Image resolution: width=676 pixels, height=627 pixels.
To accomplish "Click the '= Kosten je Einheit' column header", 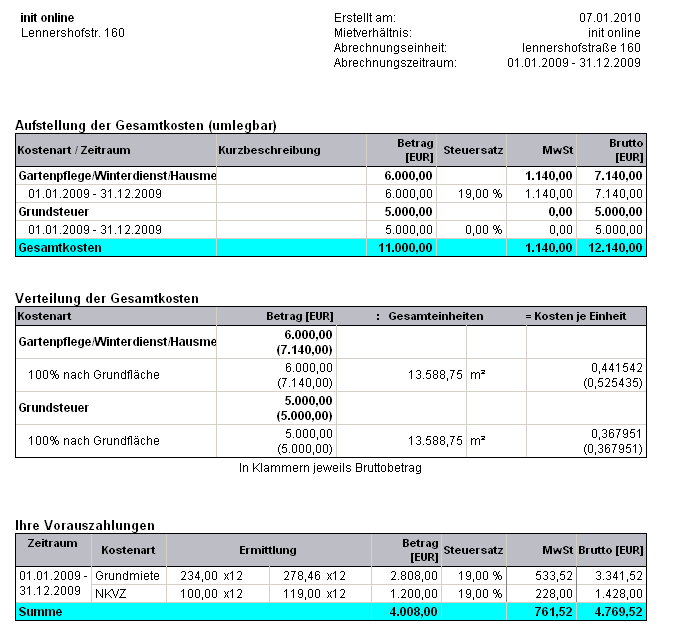I will coord(576,316).
